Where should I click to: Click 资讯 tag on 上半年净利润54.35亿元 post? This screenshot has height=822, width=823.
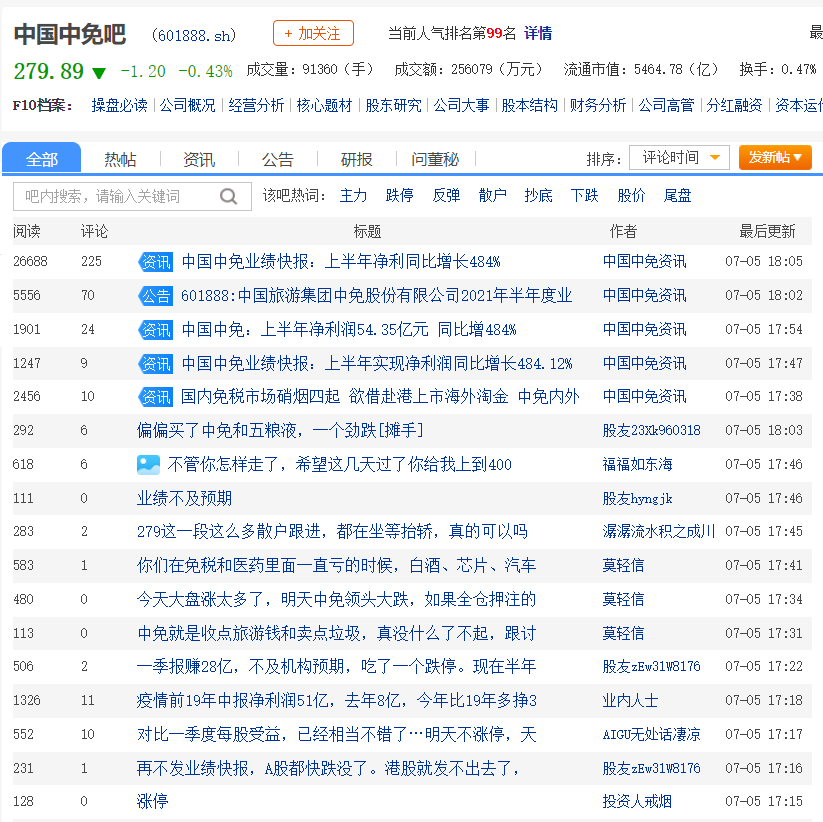pyautogui.click(x=155, y=330)
